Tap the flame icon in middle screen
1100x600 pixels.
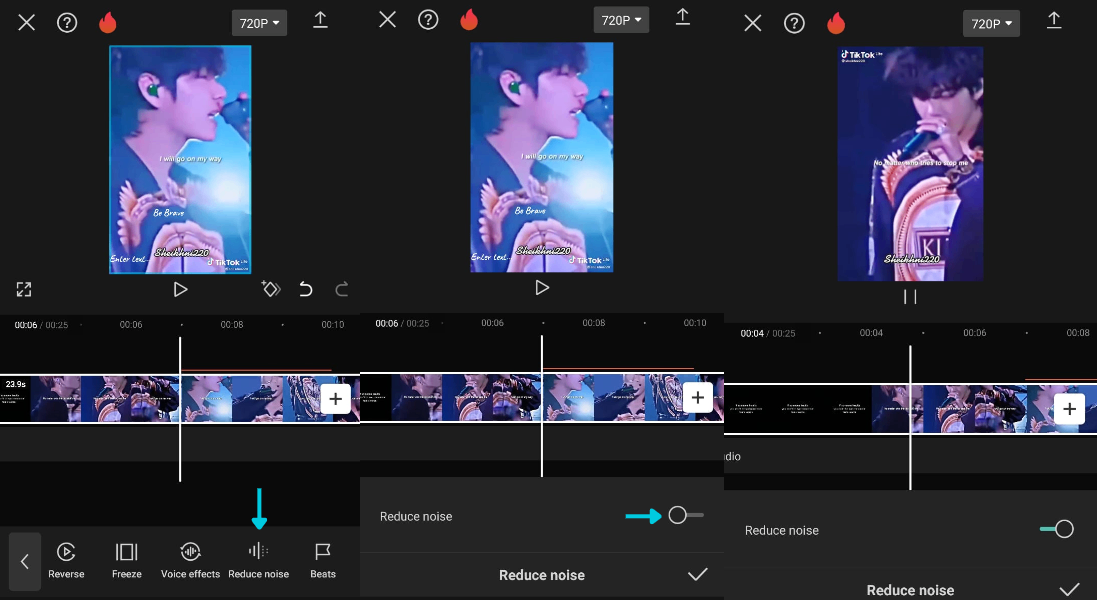click(x=469, y=20)
